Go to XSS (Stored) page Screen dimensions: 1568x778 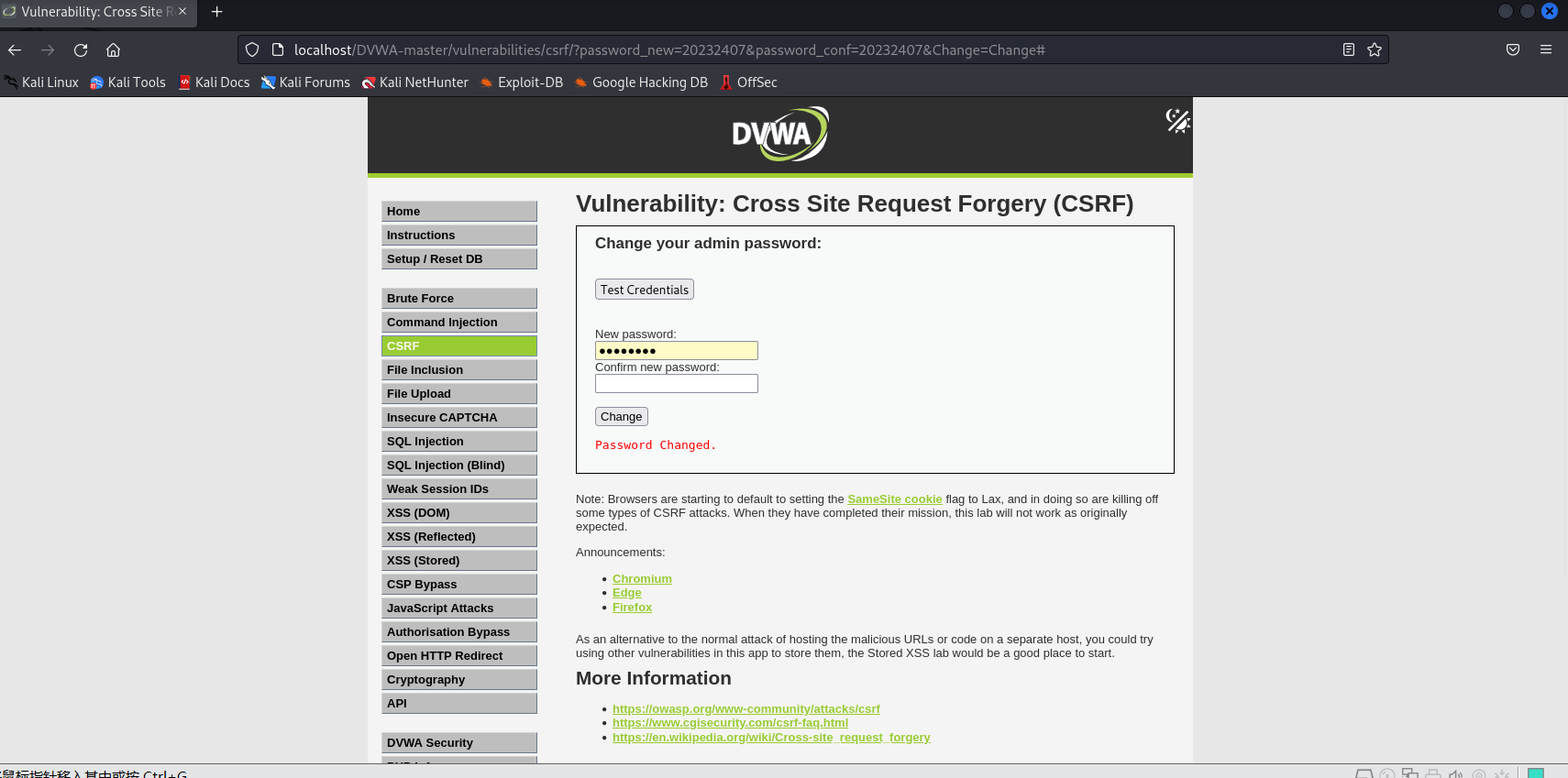[459, 560]
